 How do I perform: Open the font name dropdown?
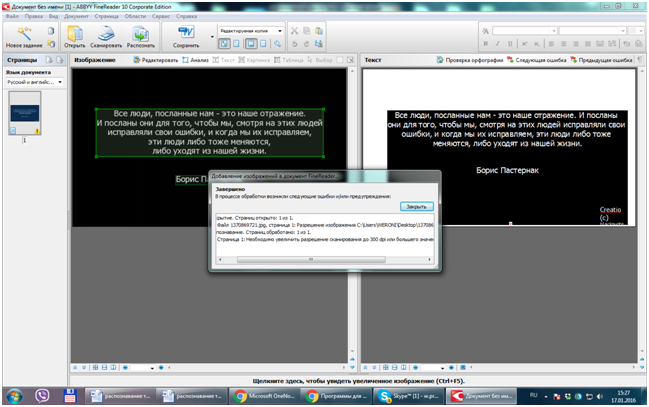(x=593, y=31)
